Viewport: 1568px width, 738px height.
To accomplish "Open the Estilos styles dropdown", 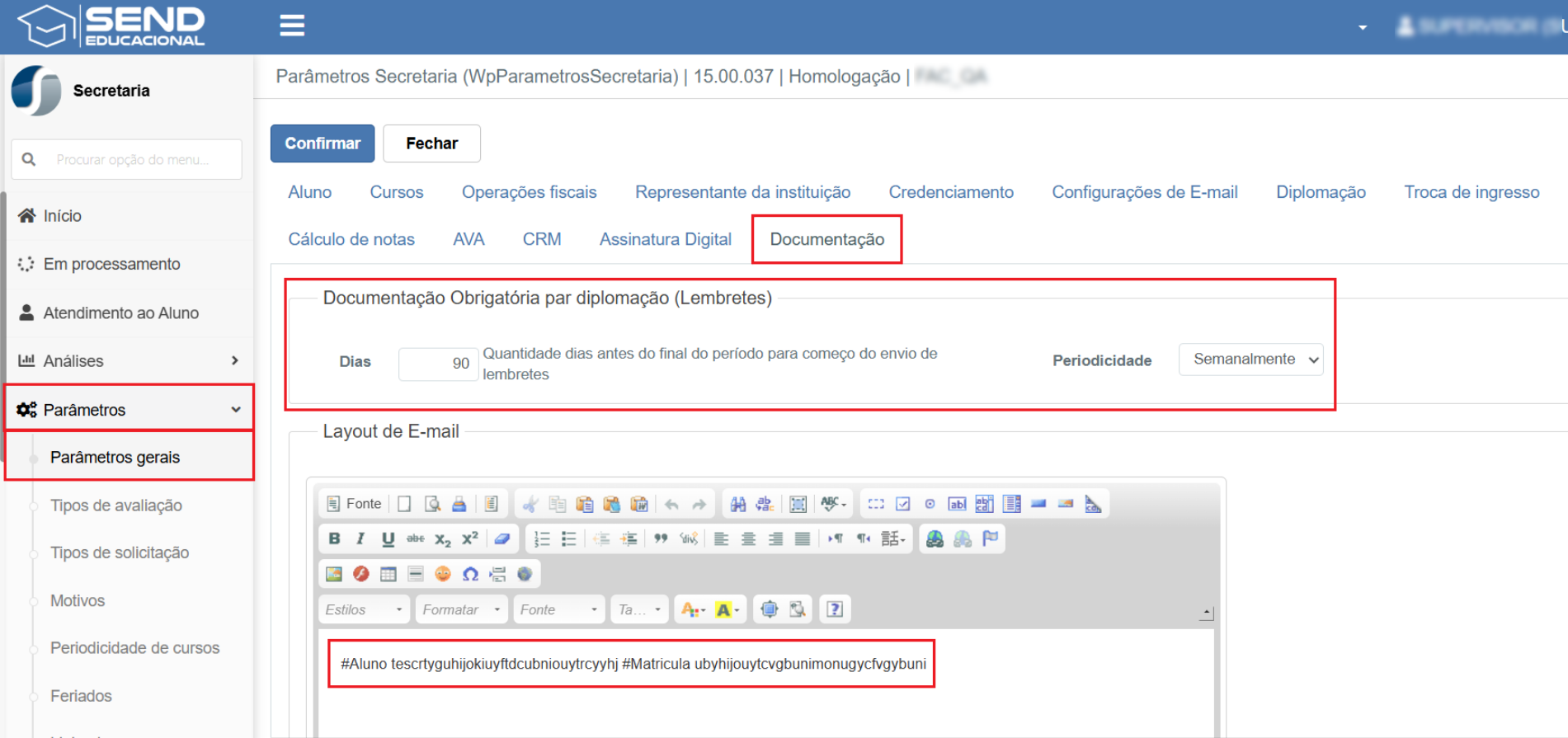I will tap(364, 609).
